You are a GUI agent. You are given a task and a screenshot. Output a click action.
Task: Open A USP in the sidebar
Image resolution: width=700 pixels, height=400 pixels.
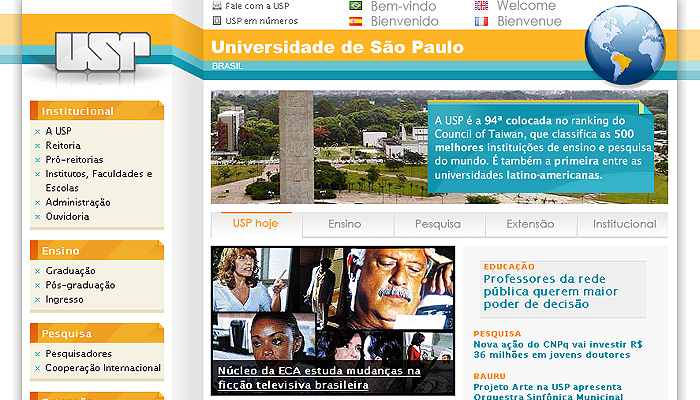coord(58,131)
